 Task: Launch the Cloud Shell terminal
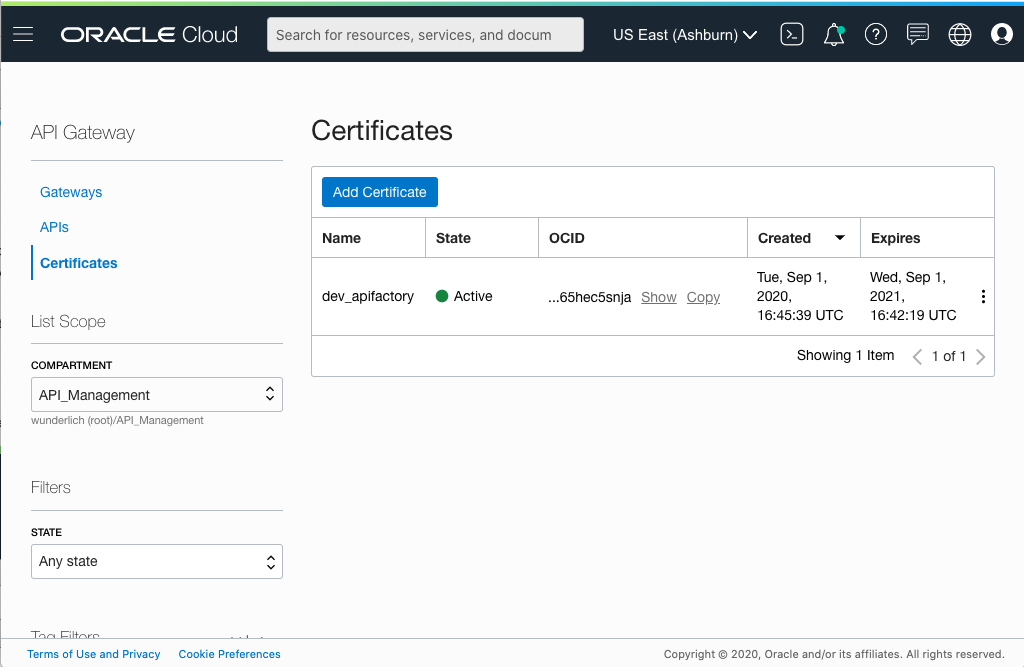click(791, 33)
